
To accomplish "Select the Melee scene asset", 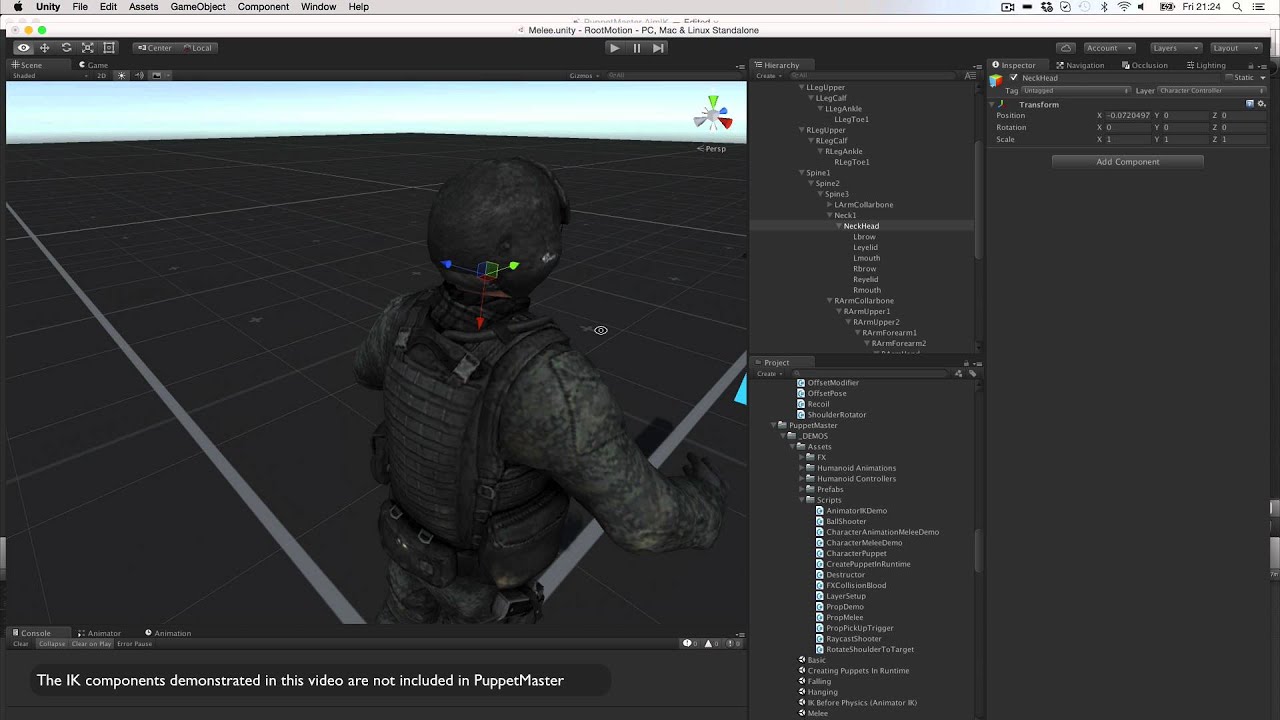I will coord(817,713).
